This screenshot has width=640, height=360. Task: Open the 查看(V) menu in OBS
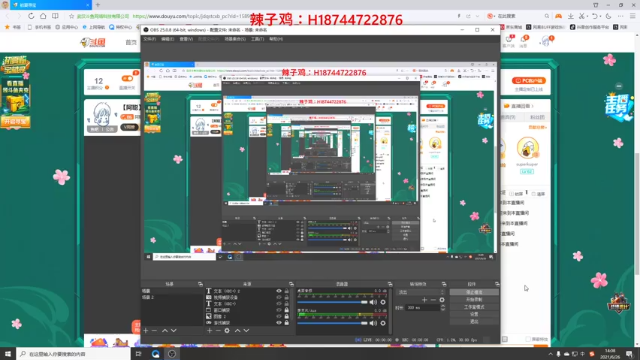coord(186,39)
